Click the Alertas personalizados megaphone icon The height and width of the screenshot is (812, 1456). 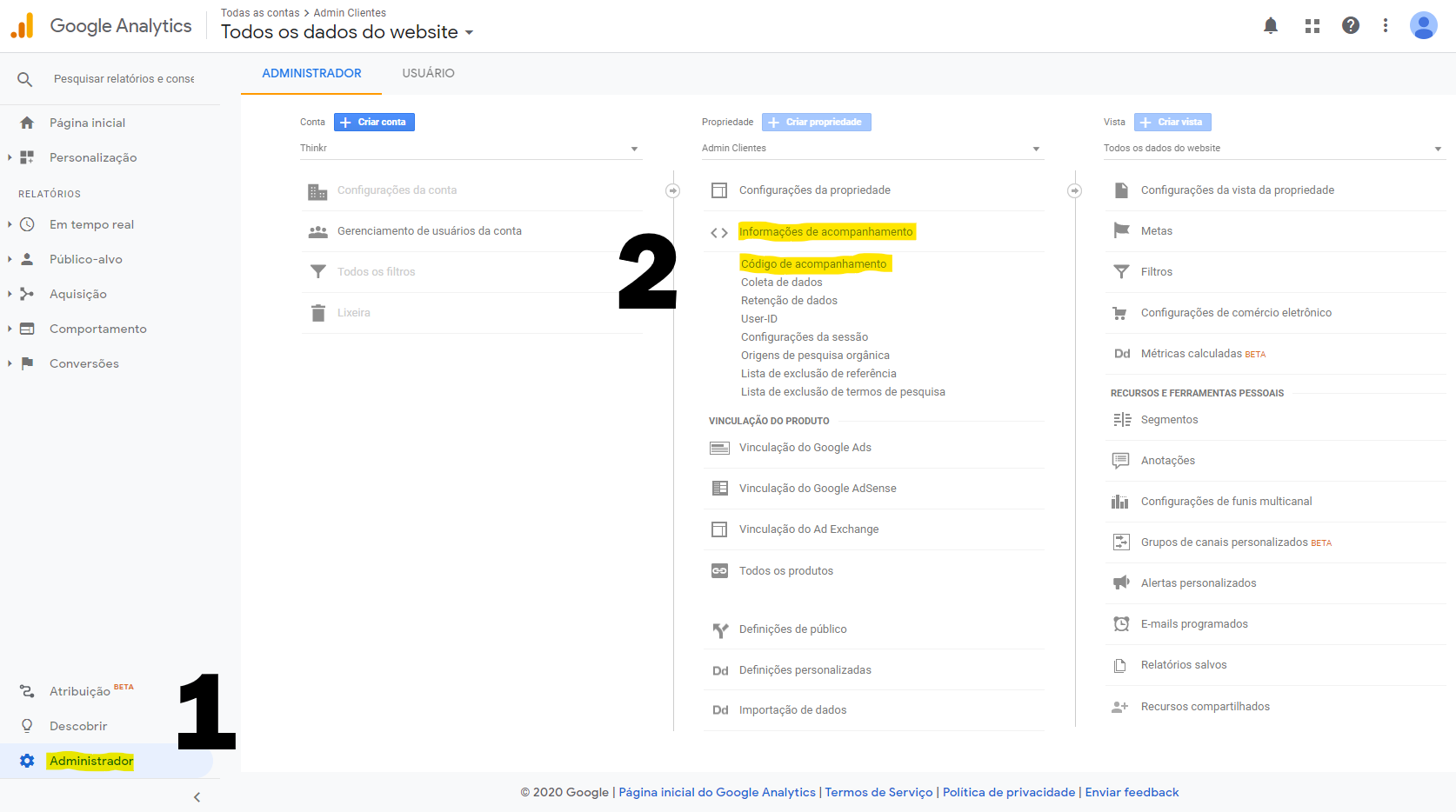click(x=1121, y=582)
